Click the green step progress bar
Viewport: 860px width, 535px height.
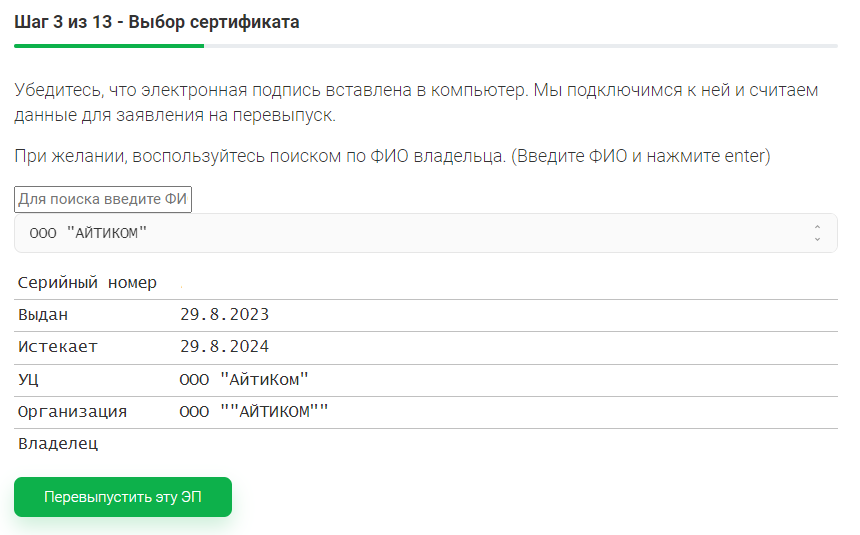[x=109, y=46]
